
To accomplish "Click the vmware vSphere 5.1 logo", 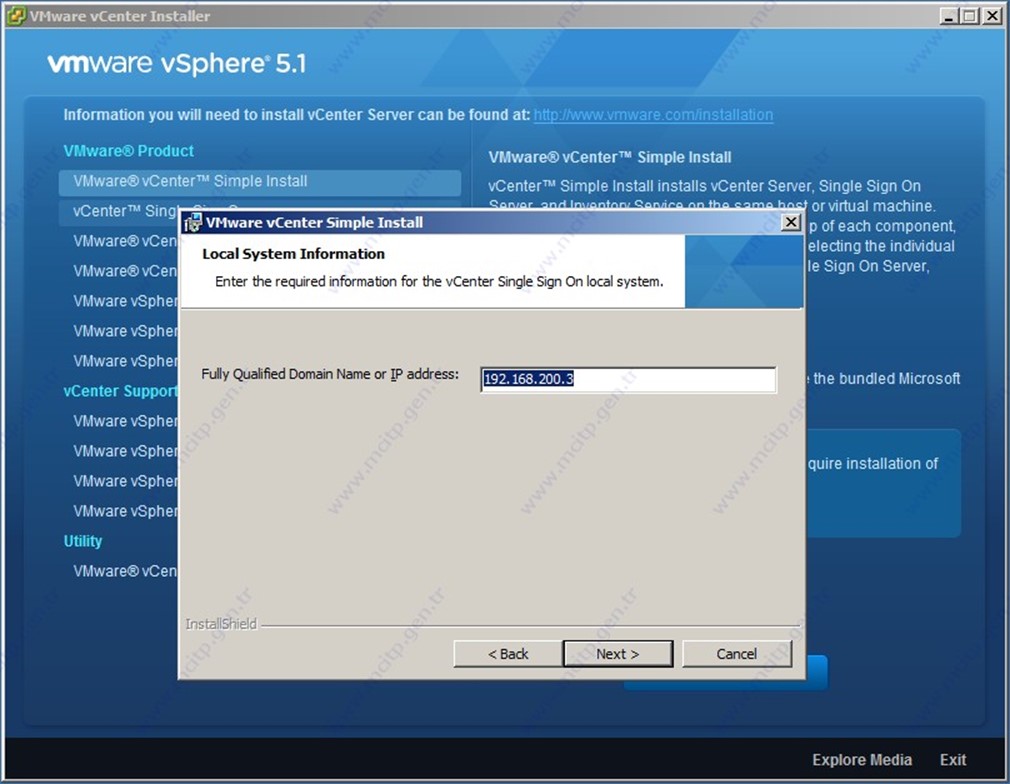I will pos(176,63).
